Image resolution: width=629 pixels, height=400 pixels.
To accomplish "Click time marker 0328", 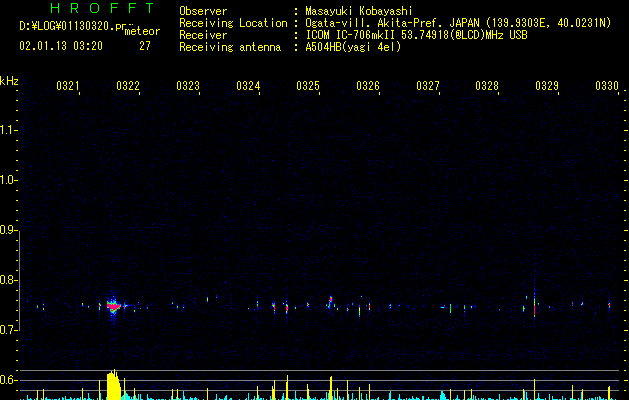I will [487, 85].
